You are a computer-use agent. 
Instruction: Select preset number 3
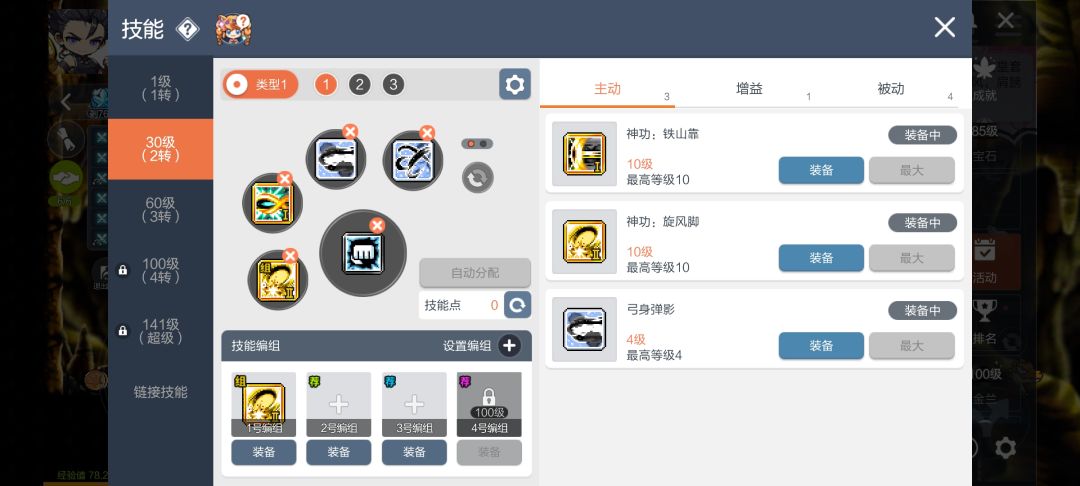pyautogui.click(x=393, y=85)
